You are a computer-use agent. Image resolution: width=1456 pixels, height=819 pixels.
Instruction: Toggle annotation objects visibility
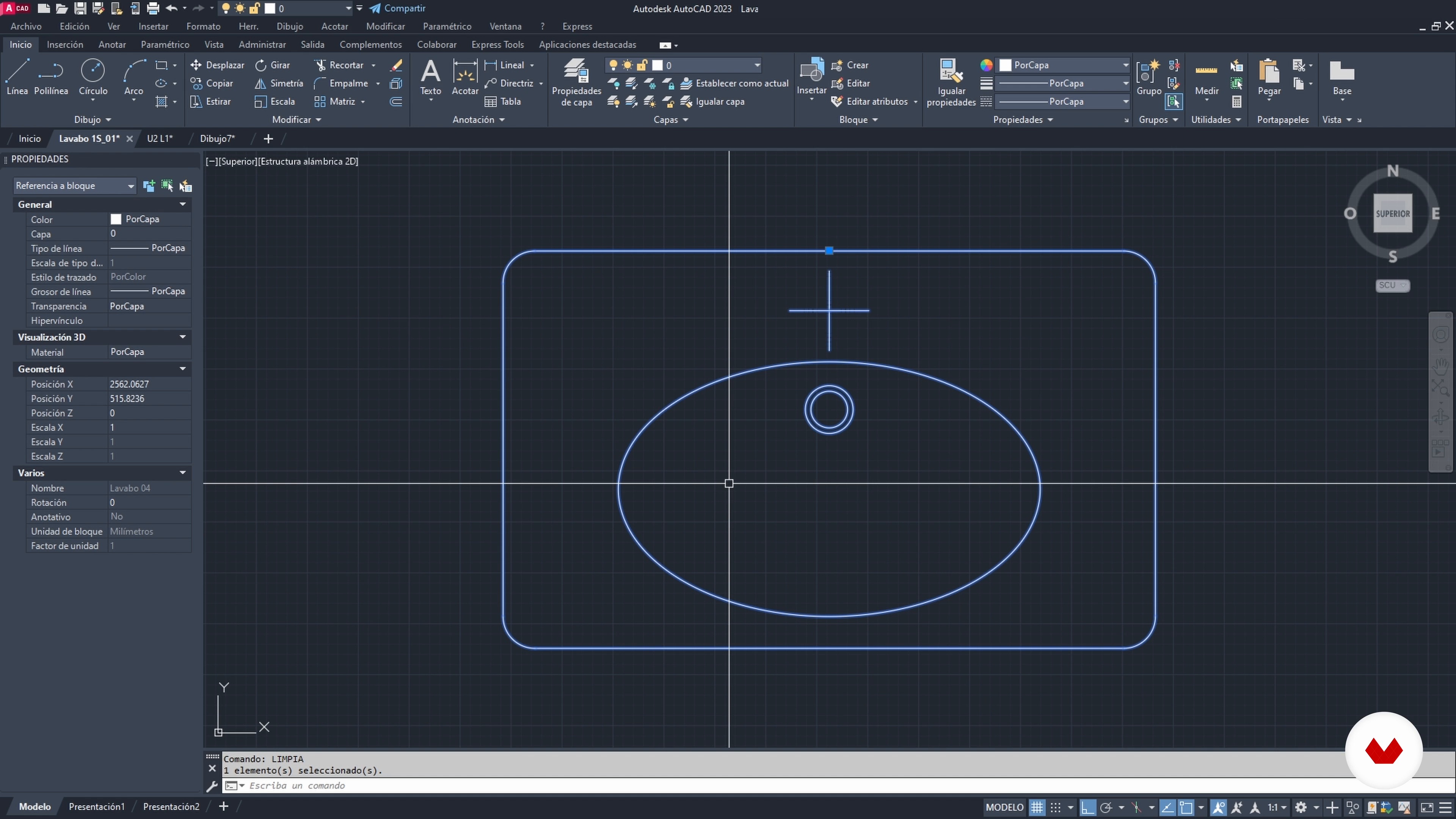[1218, 807]
